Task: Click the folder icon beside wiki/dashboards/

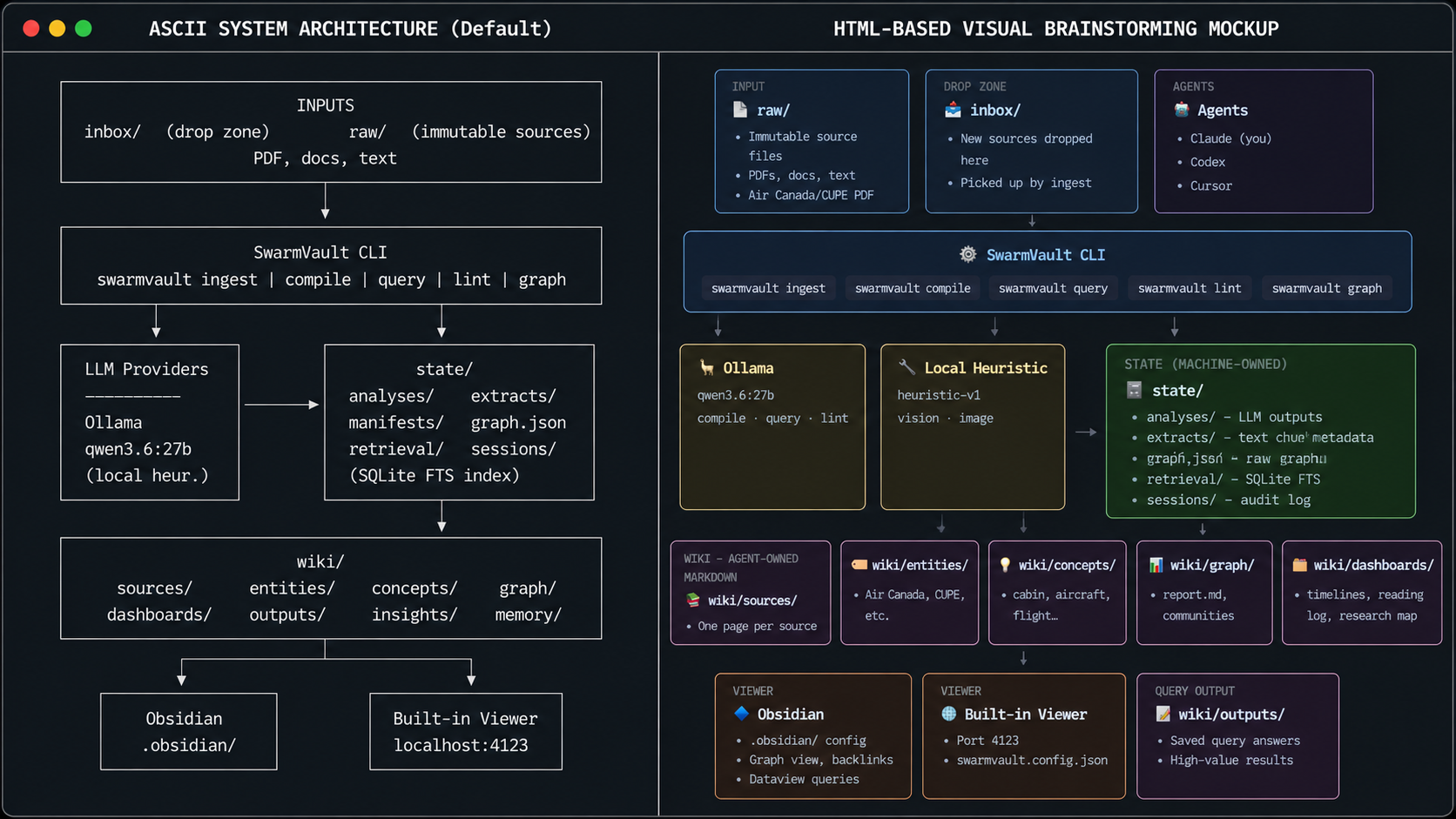Action: tap(1299, 565)
